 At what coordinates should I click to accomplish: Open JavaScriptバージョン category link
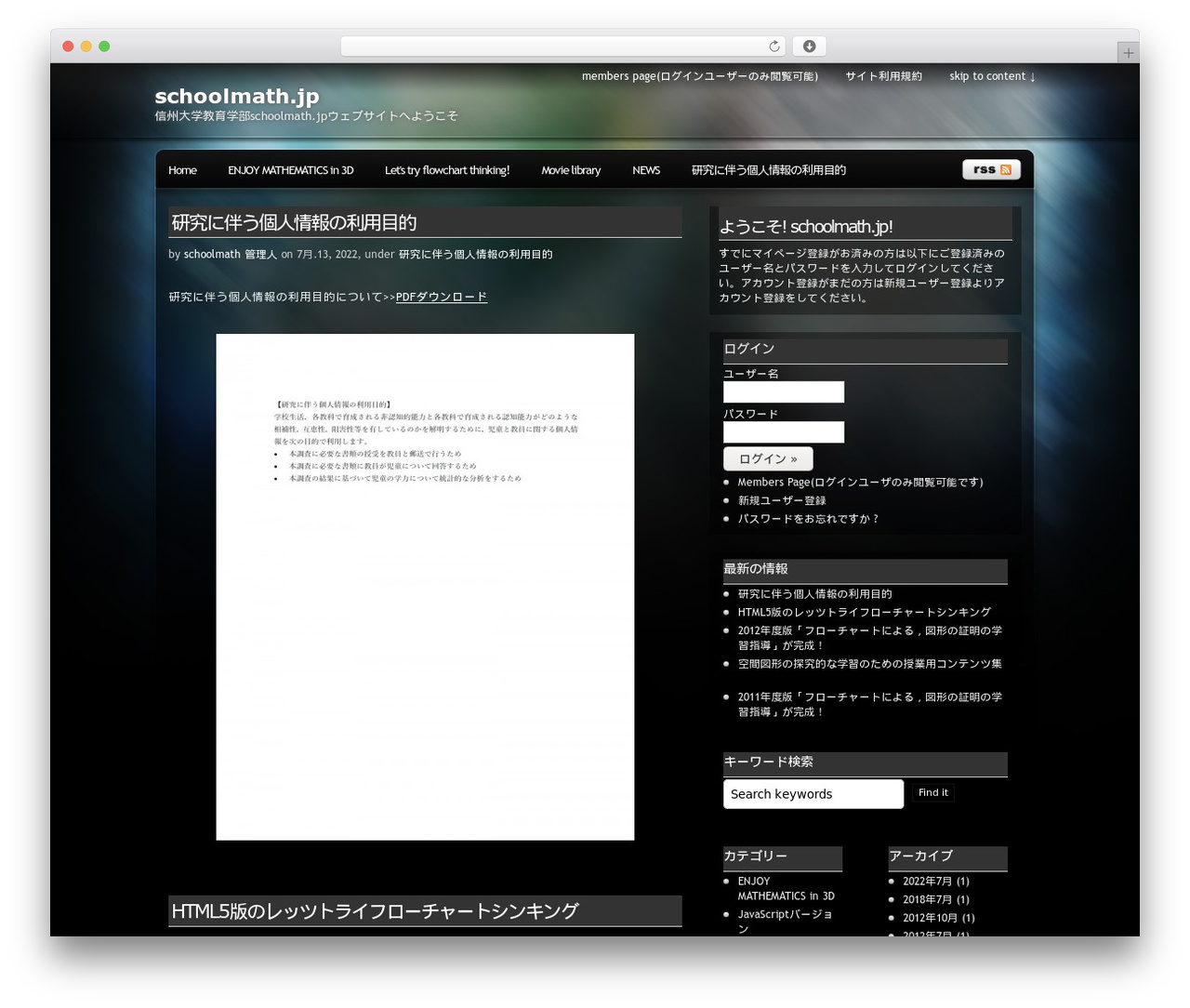point(786,922)
